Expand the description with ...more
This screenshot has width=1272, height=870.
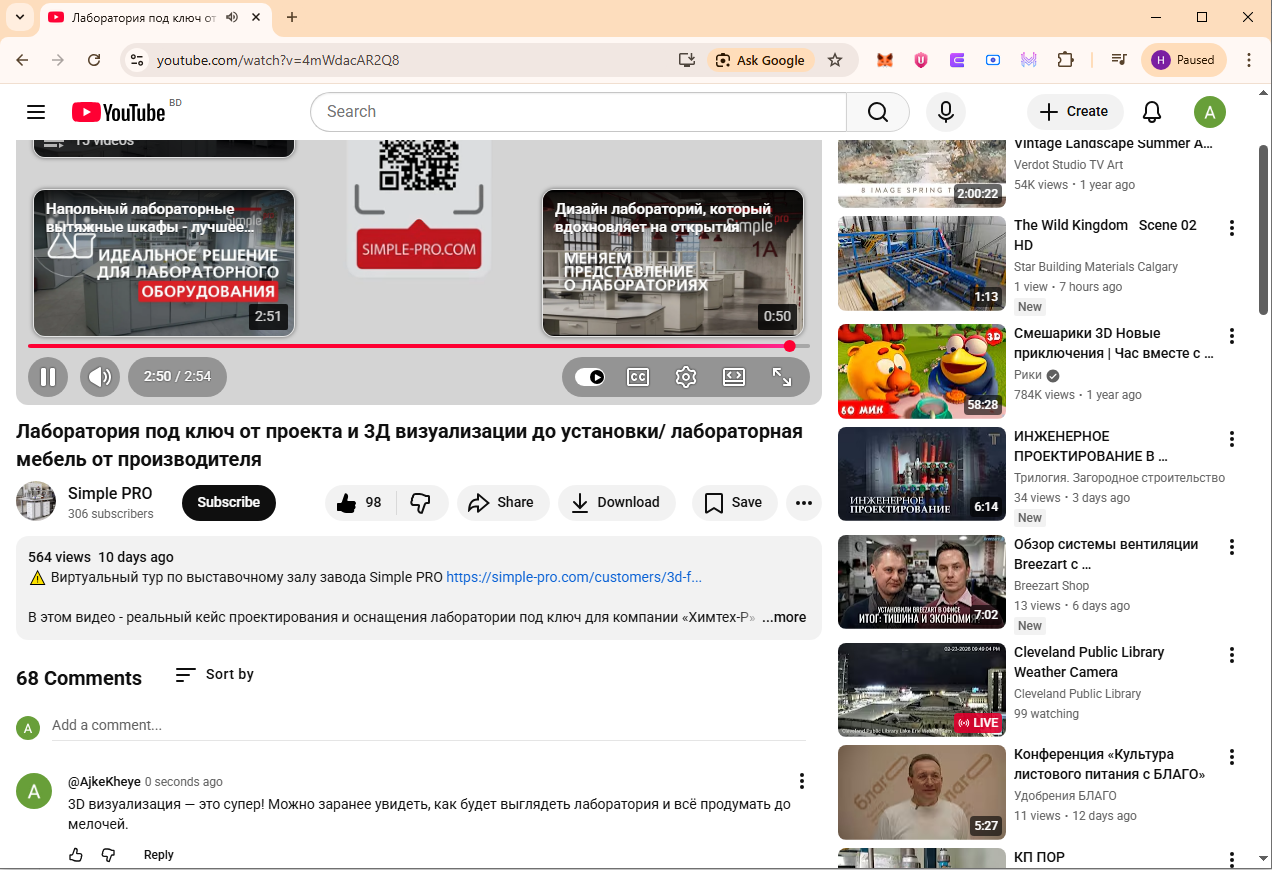[784, 618]
